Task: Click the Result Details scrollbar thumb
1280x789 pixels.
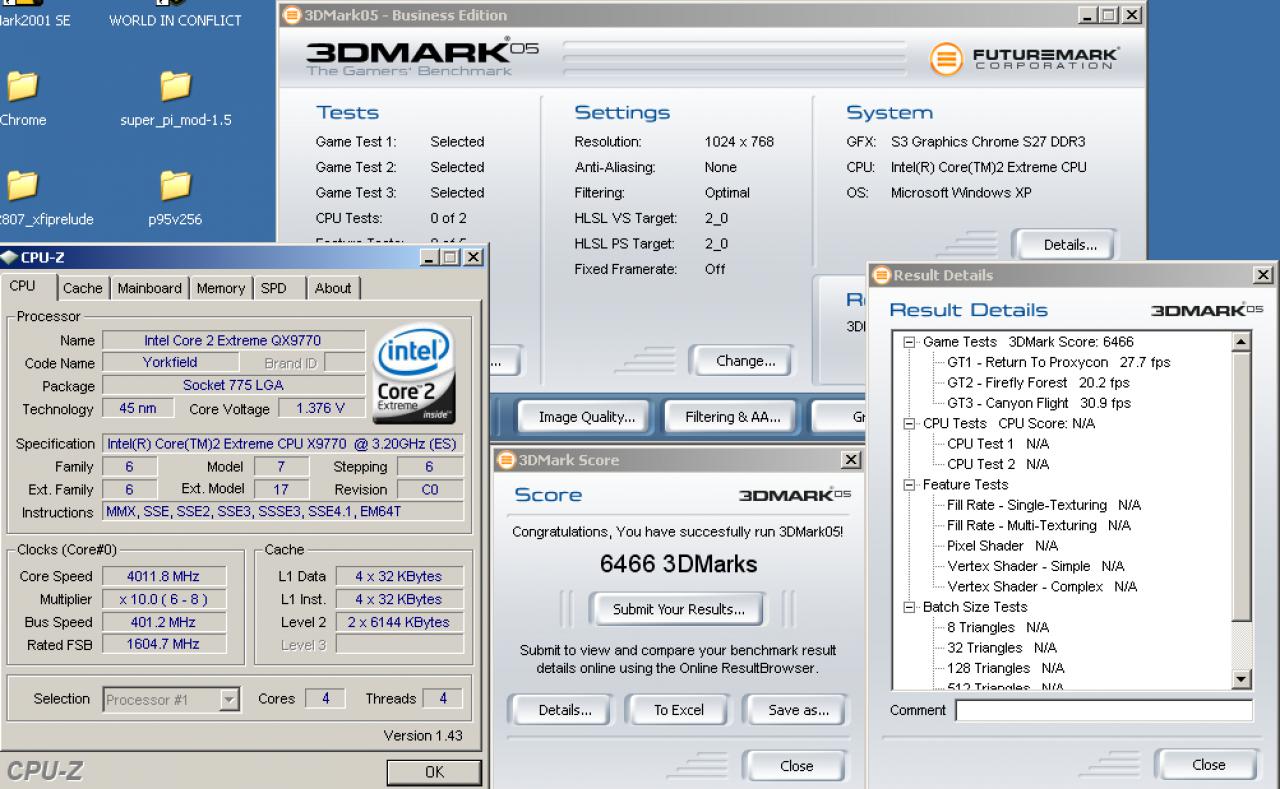Action: pyautogui.click(x=1242, y=488)
